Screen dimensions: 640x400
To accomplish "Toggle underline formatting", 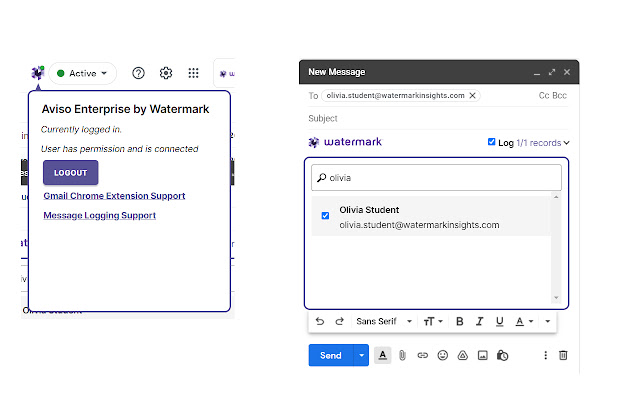I will pyautogui.click(x=500, y=322).
